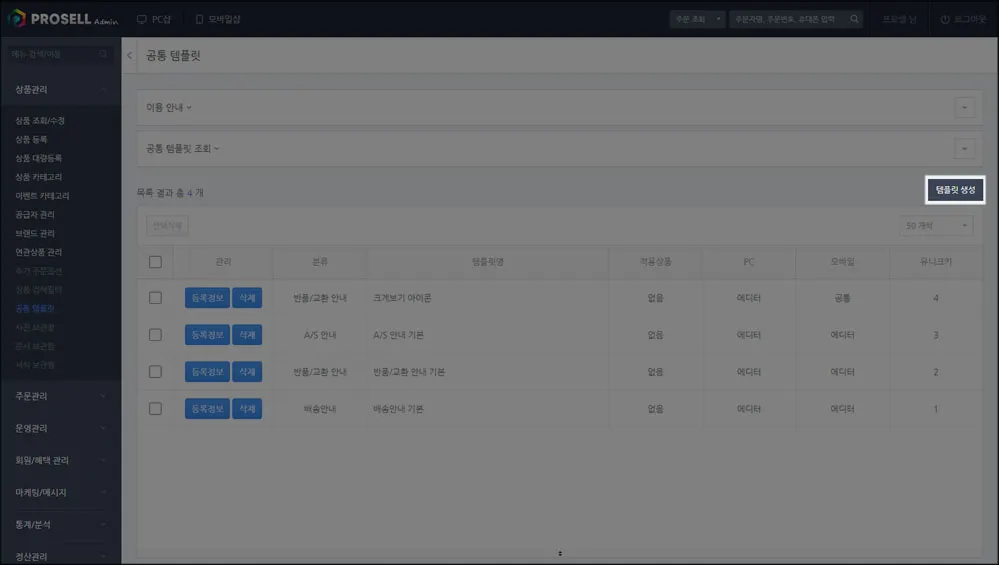Select 공통 템플릿 in sidebar
This screenshot has height=565, width=999.
(x=35, y=309)
